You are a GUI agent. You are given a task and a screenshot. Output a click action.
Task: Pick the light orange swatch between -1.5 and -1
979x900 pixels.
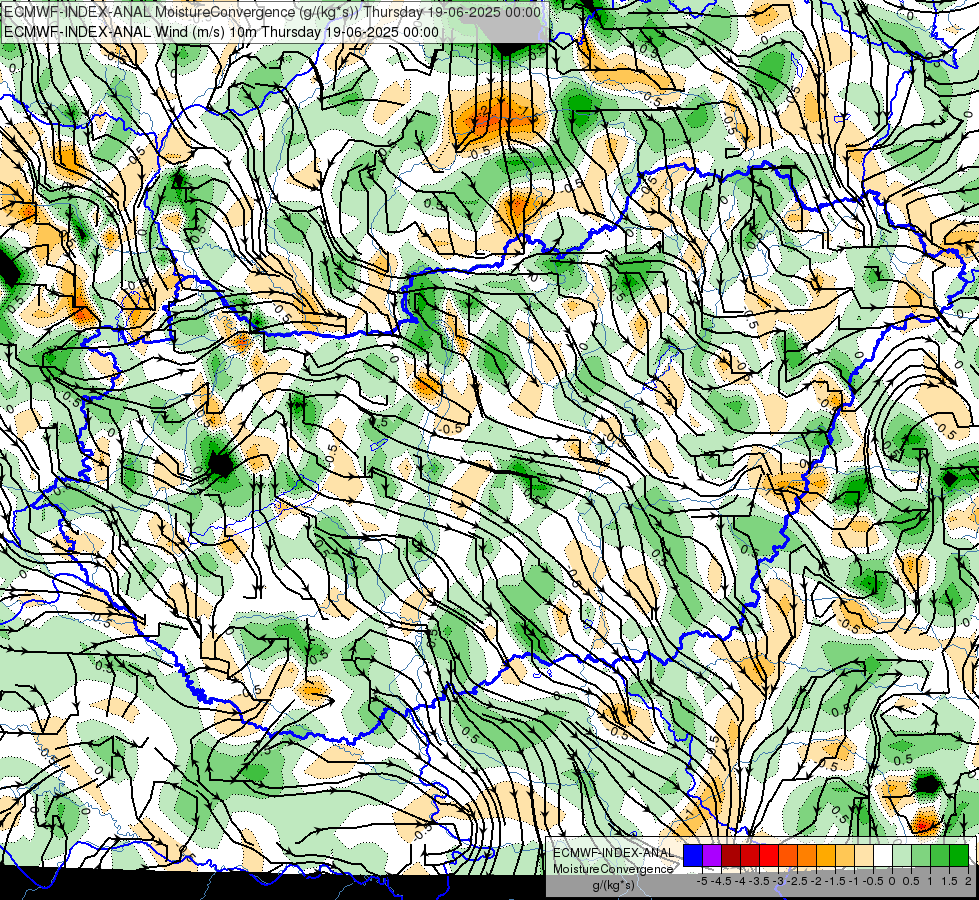(845, 855)
